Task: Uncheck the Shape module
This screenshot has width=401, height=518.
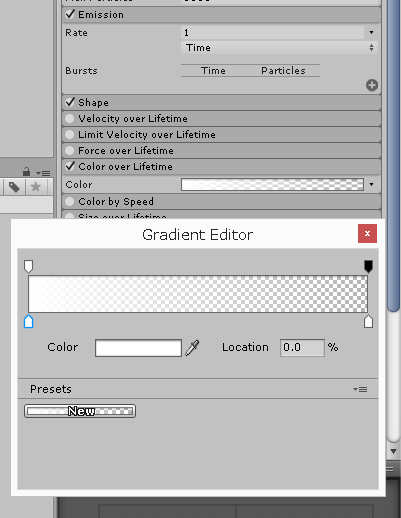Action: coord(70,102)
